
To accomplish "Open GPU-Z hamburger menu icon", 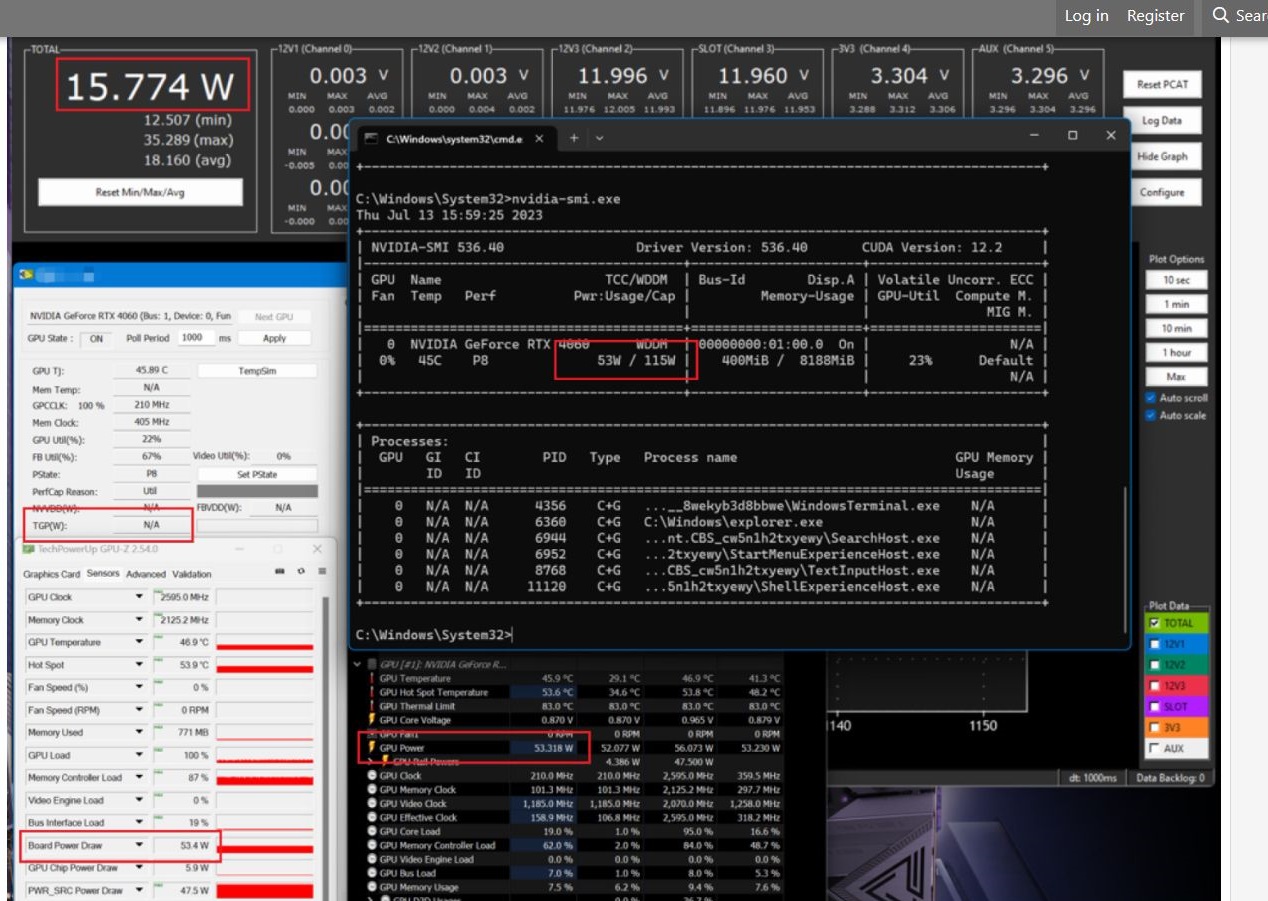I will coord(320,573).
